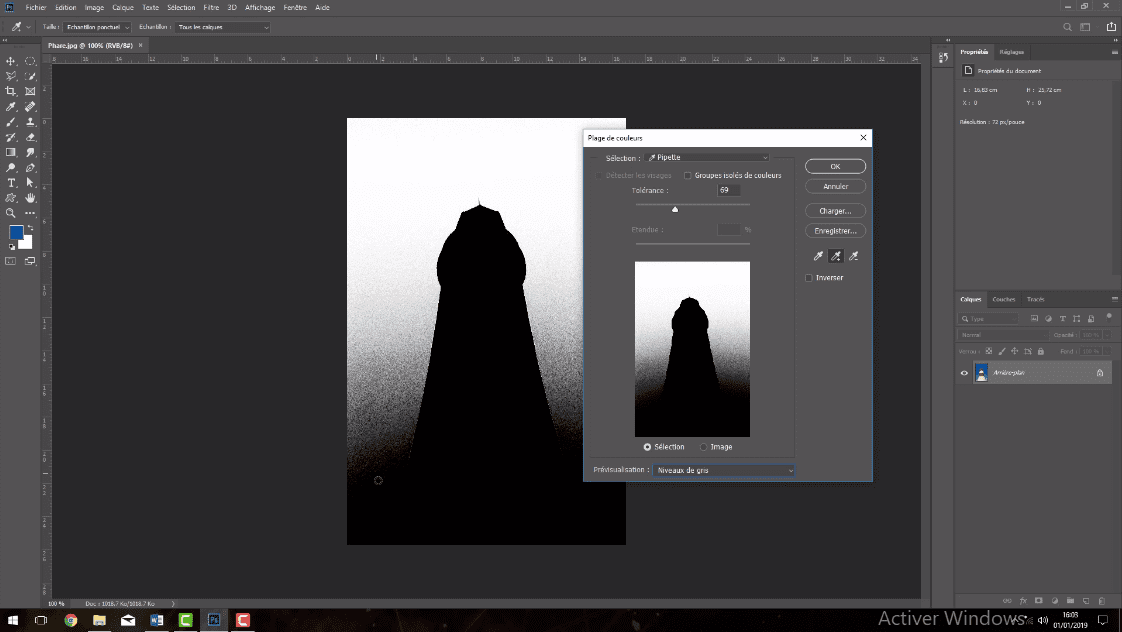Check the Inverser checkbox
Screen dimensions: 1122x632
pyautogui.click(x=809, y=278)
